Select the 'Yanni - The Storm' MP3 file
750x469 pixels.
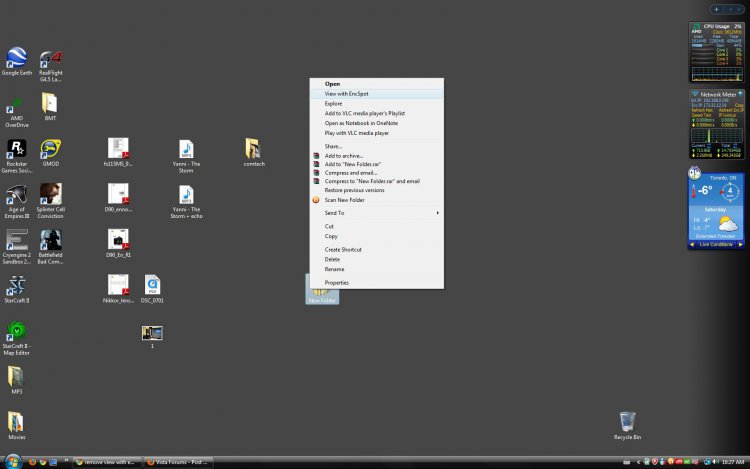186,156
